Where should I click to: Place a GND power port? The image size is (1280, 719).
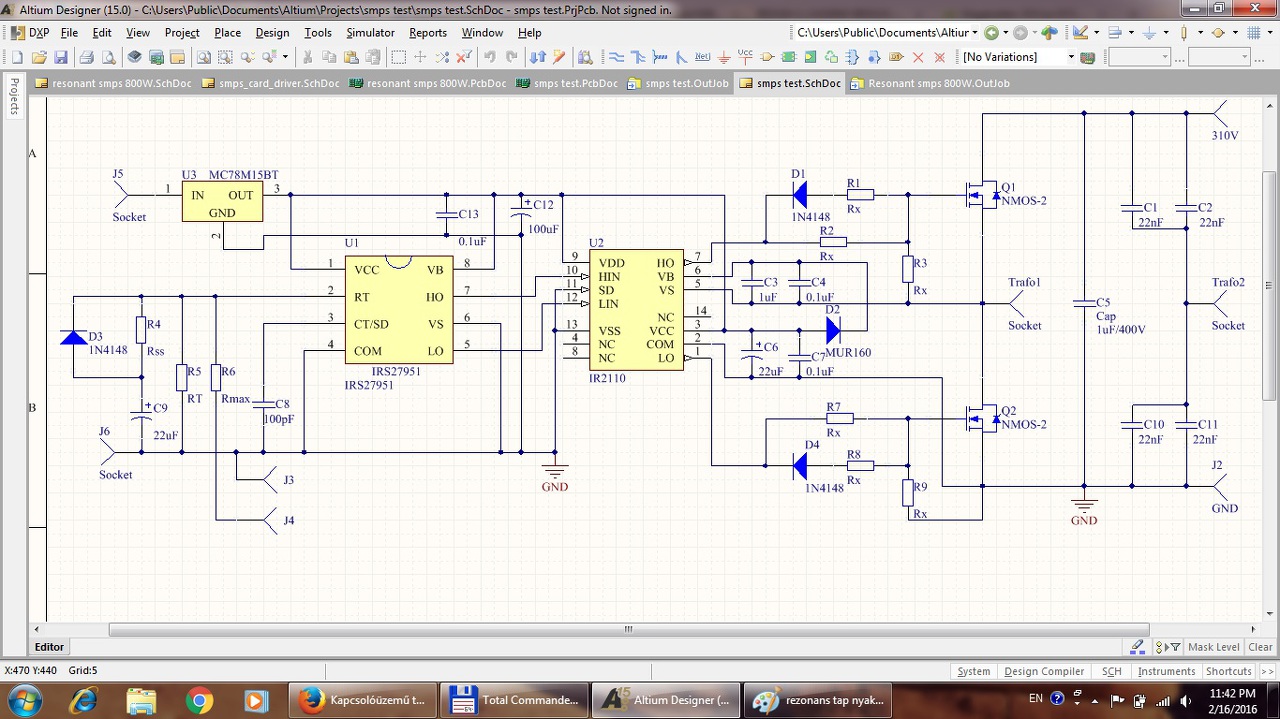pyautogui.click(x=724, y=57)
